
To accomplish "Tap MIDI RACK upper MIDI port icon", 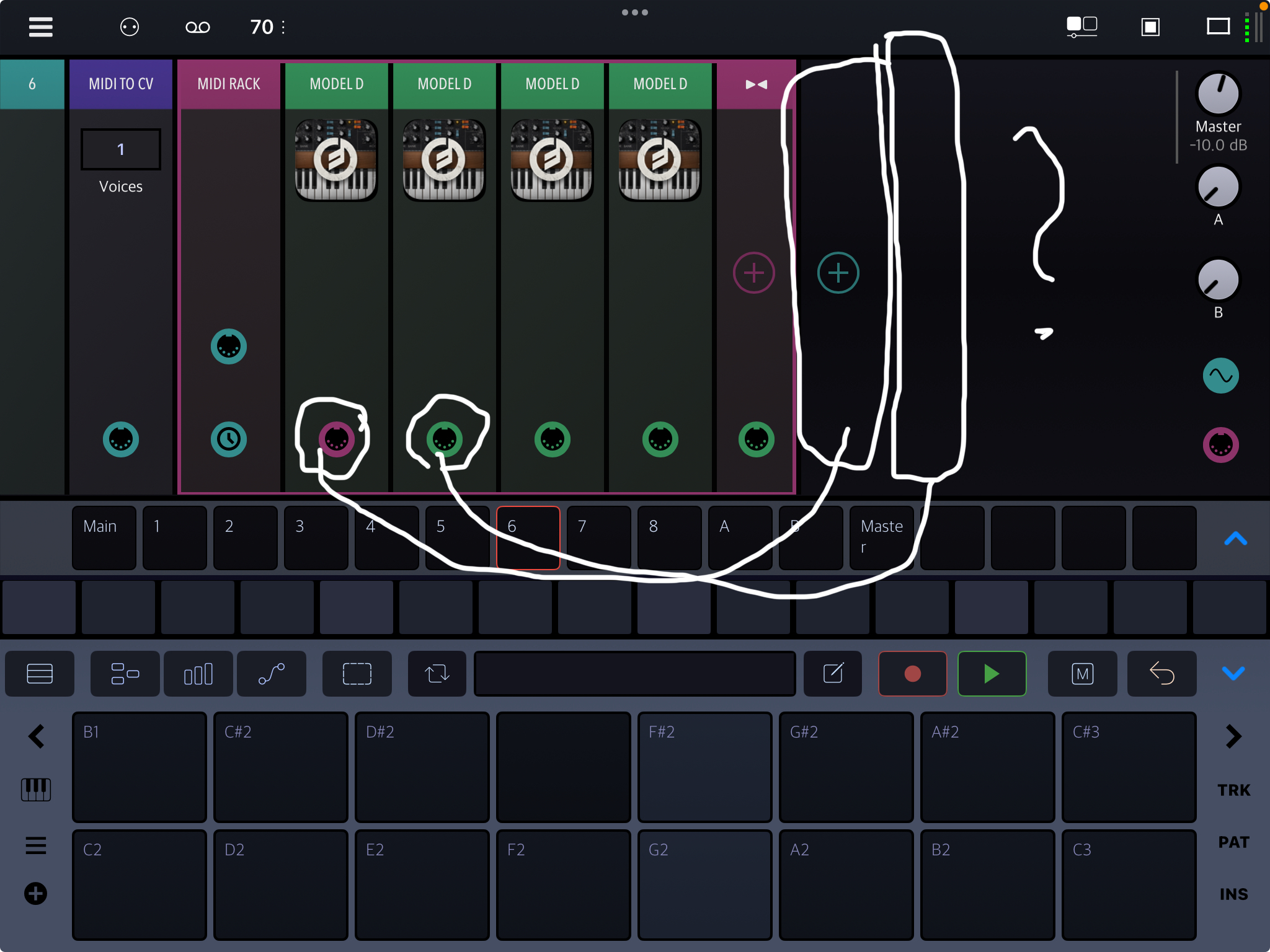I will [229, 346].
